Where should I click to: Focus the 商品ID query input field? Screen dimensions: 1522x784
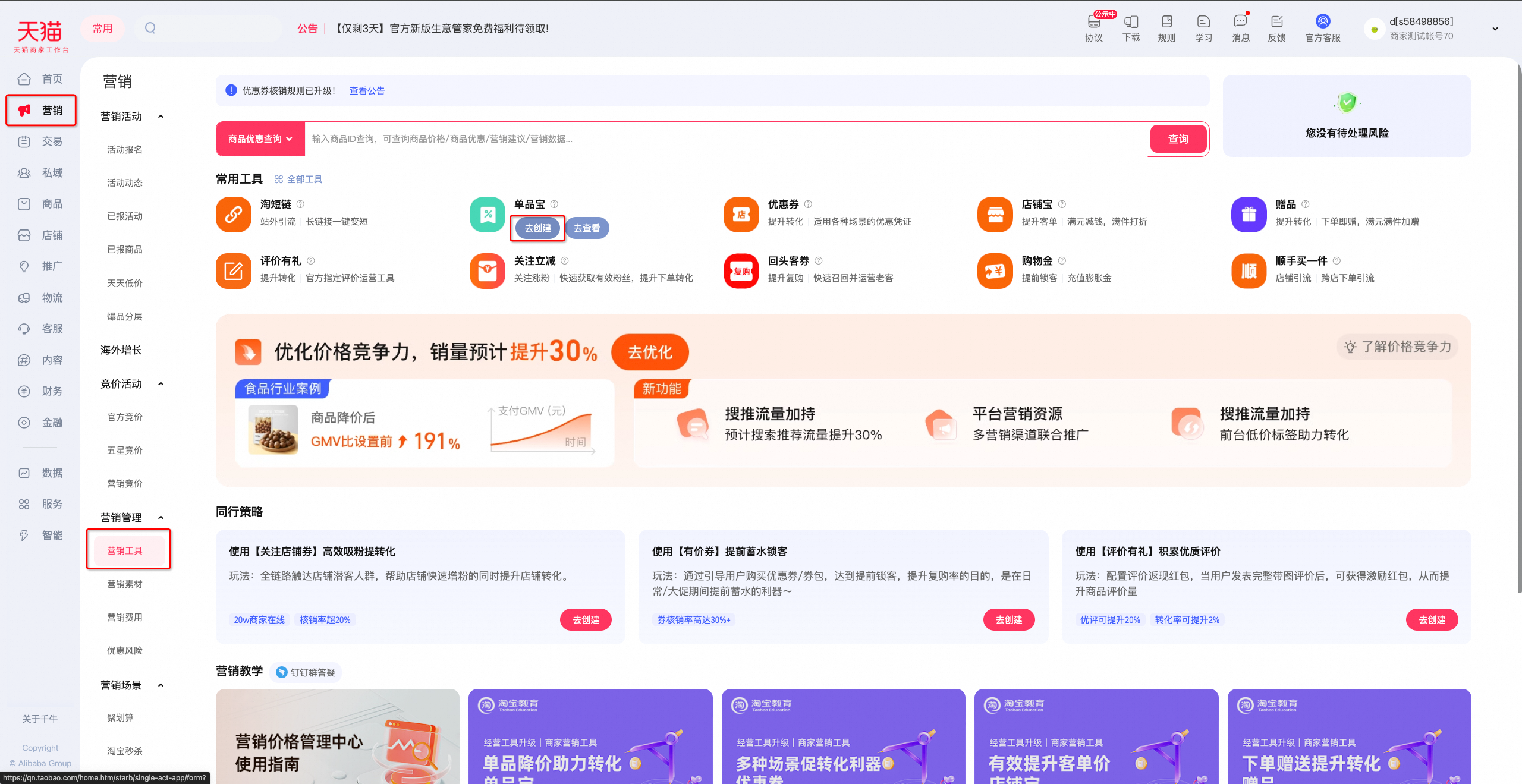(x=728, y=138)
